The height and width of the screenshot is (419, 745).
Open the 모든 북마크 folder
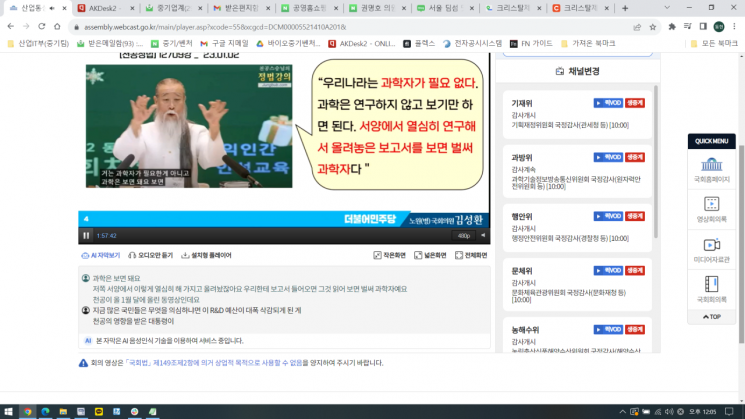pyautogui.click(x=714, y=43)
